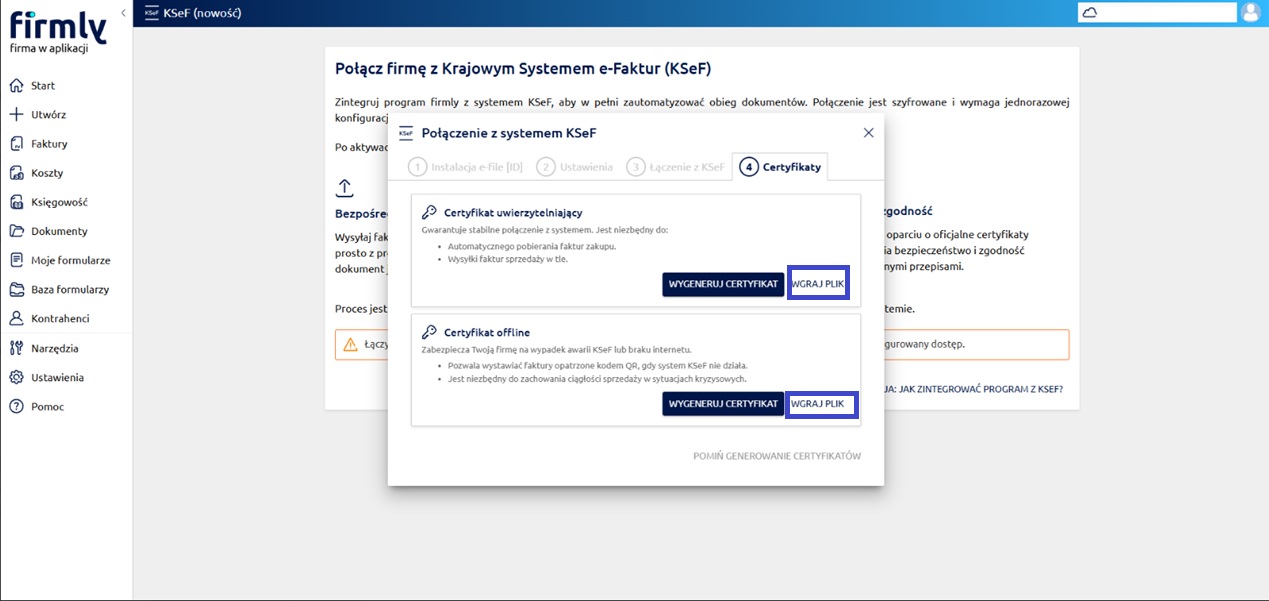Select the Ustawienia step 2 tab
1269x601 pixels.
click(x=575, y=167)
